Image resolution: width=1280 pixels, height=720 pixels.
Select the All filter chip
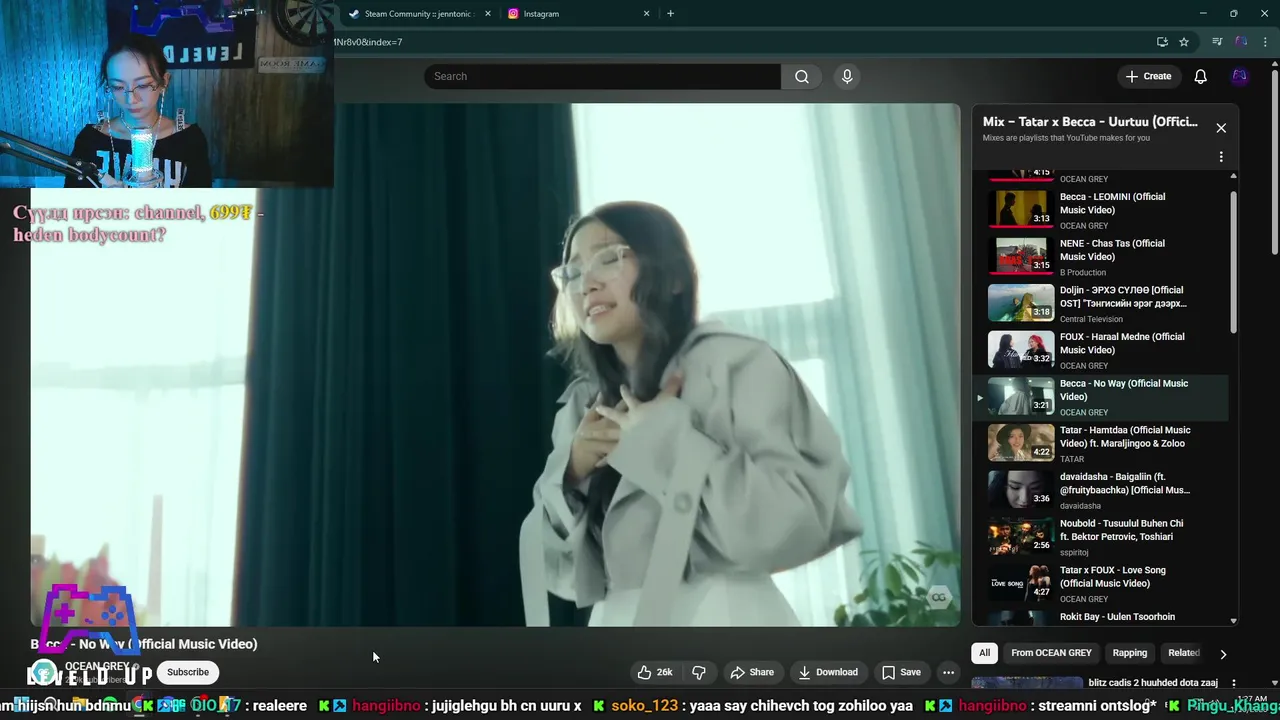click(x=984, y=653)
